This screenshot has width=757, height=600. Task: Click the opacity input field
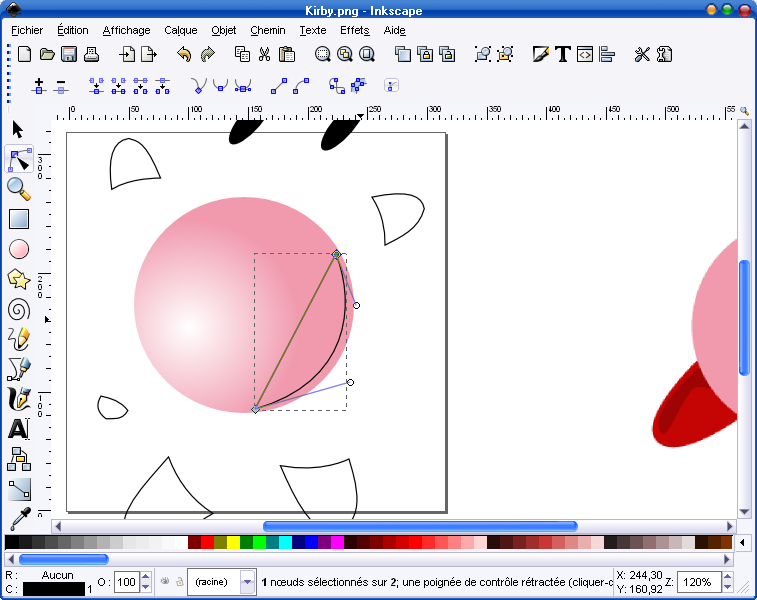pos(127,582)
